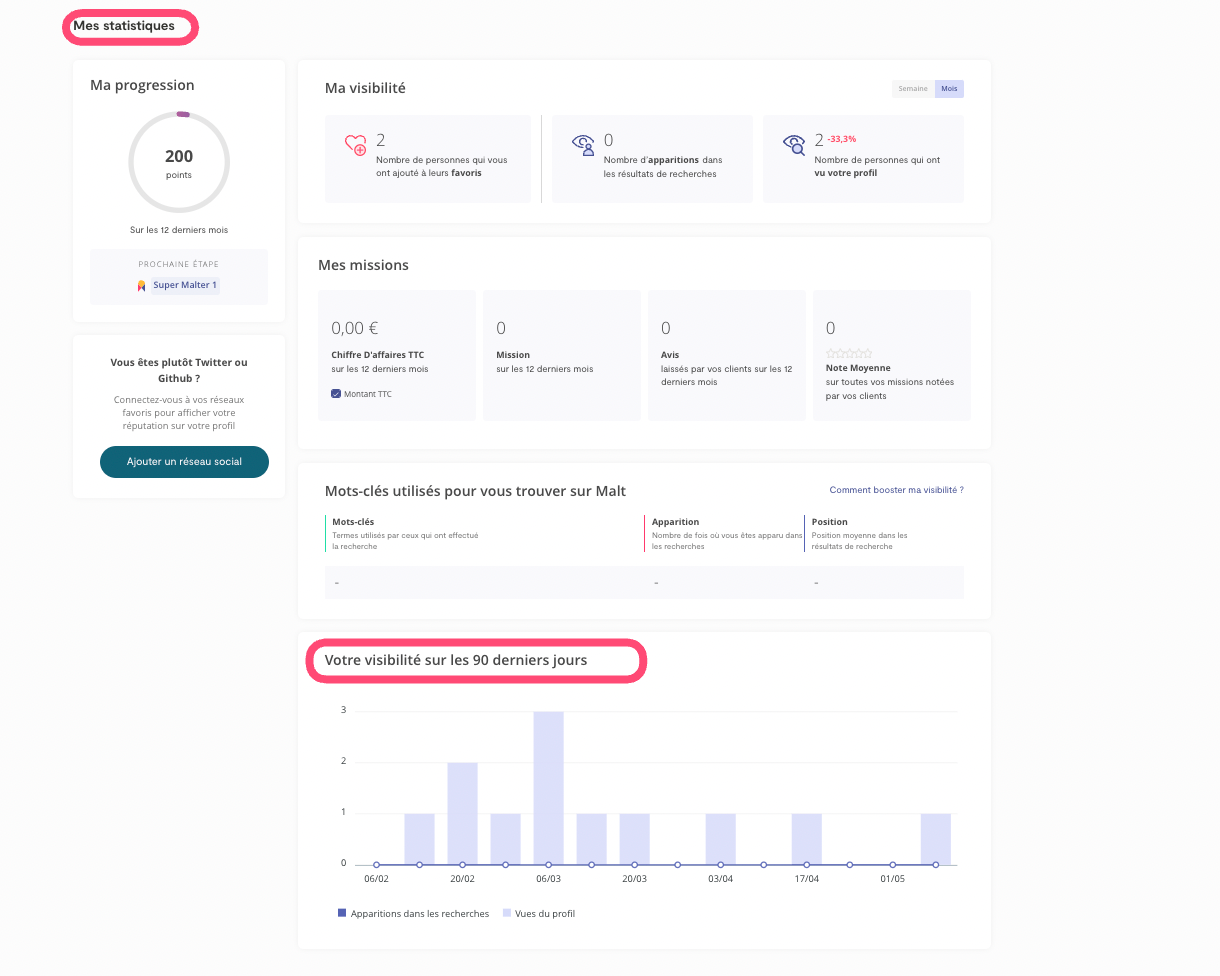Click the profile views eye-magnifier icon

[794, 145]
